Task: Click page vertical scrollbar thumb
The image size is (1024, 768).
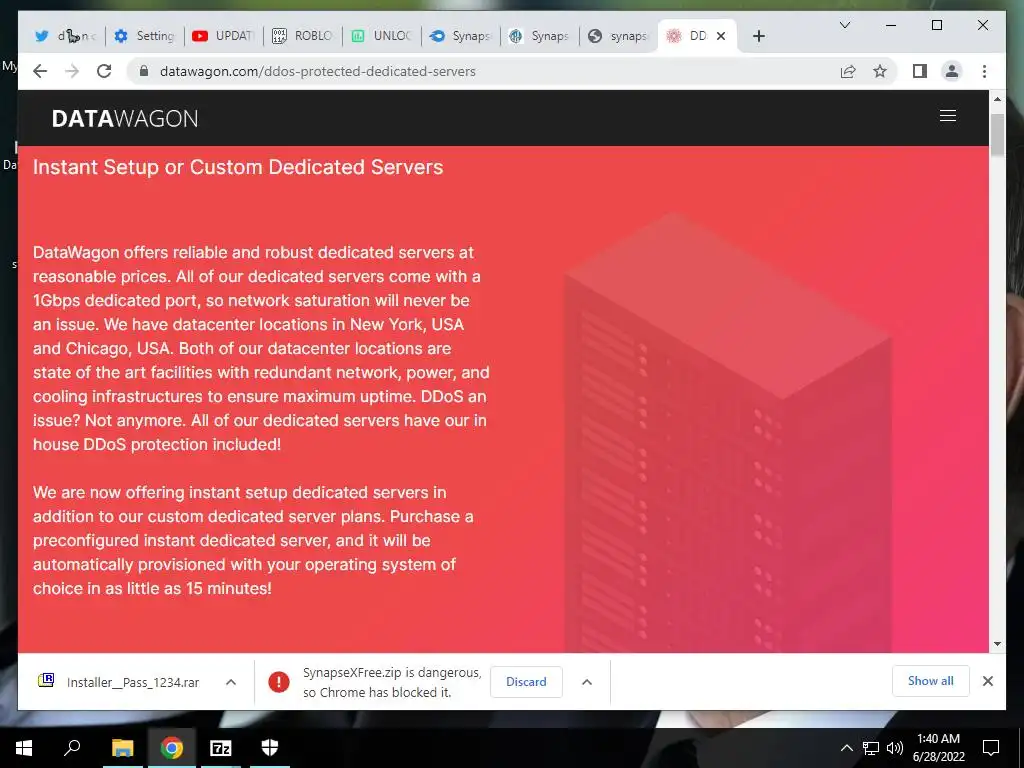Action: [997, 135]
